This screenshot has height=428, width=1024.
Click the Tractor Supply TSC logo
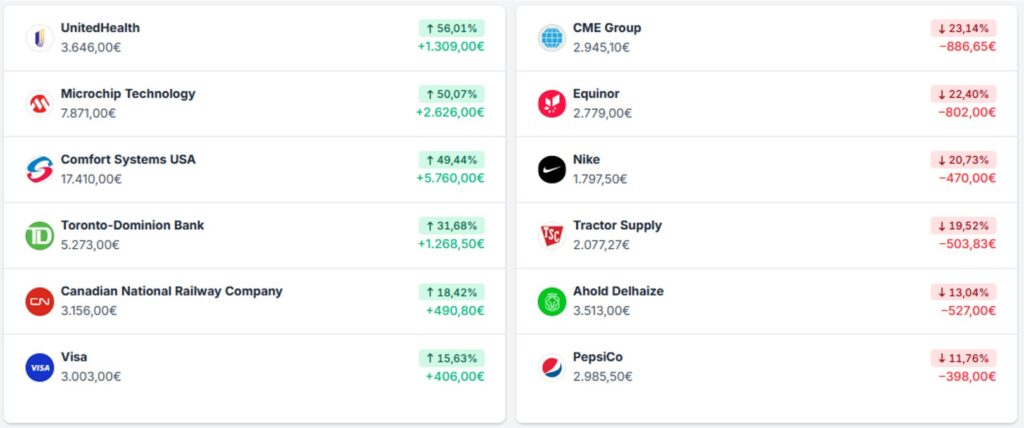point(552,236)
